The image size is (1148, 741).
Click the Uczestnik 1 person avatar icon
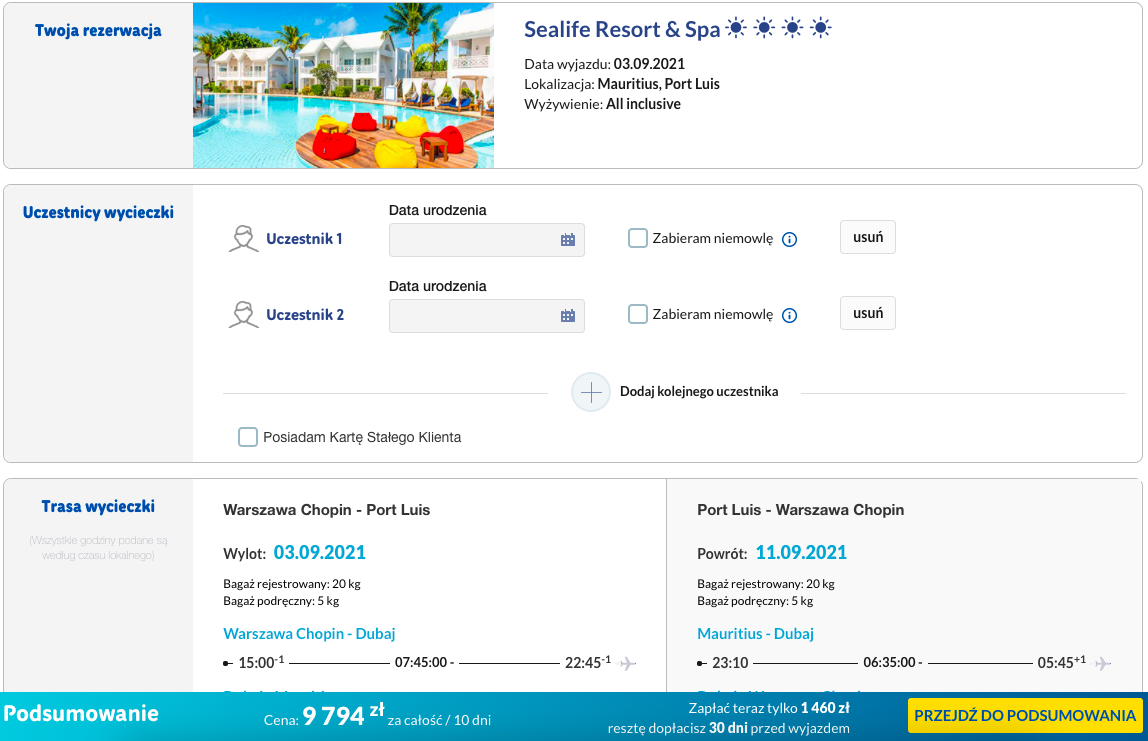243,239
